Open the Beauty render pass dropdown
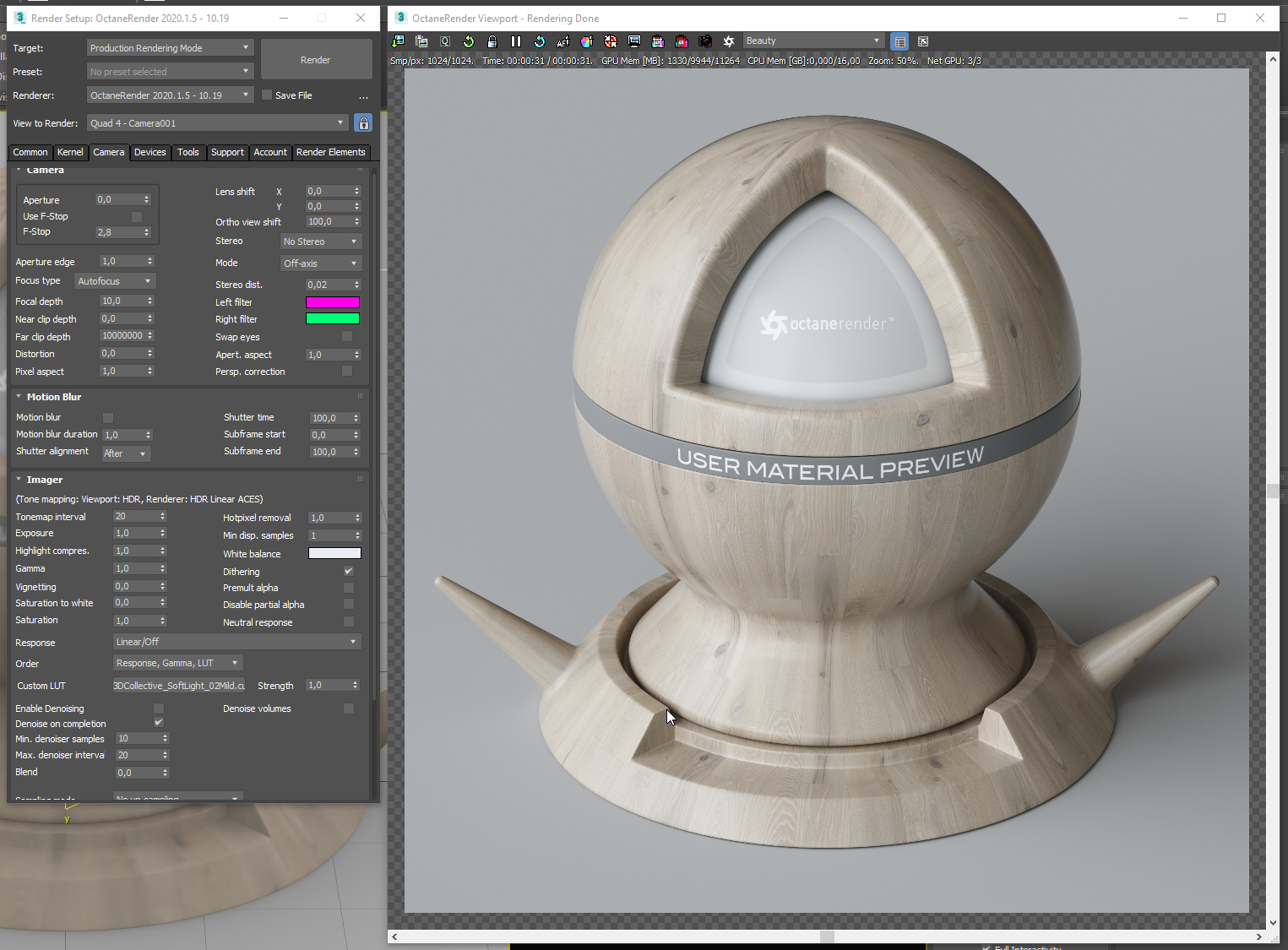Screen dimensions: 1288x950 pos(812,41)
